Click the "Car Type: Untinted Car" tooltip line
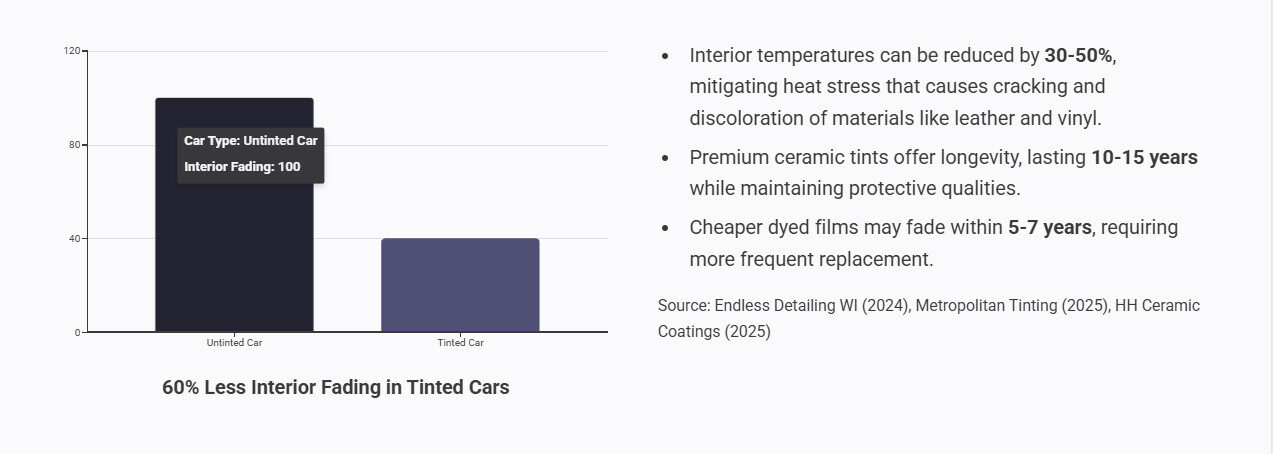Screen dimensions: 1273x454 (x=250, y=141)
